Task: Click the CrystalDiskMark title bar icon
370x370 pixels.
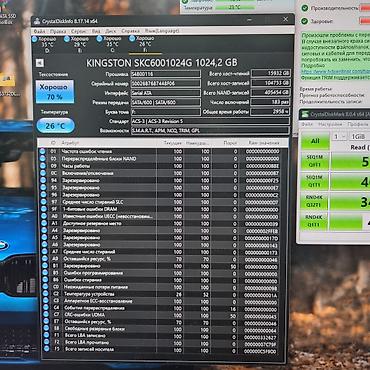Action: (305, 114)
